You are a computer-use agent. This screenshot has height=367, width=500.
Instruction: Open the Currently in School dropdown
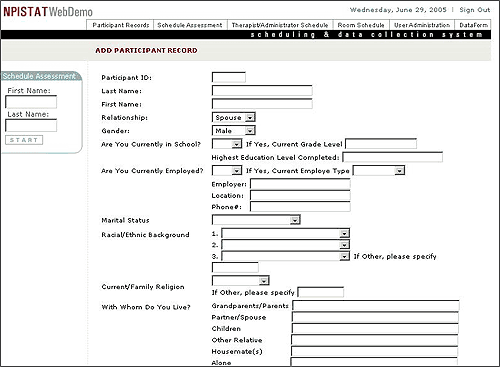click(x=227, y=144)
